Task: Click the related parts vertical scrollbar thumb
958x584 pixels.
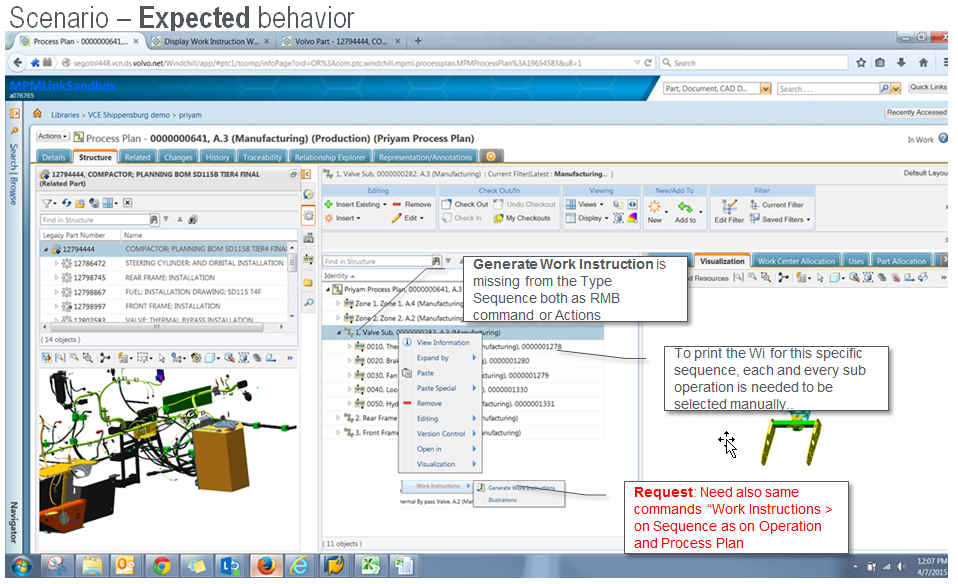Action: point(293,263)
